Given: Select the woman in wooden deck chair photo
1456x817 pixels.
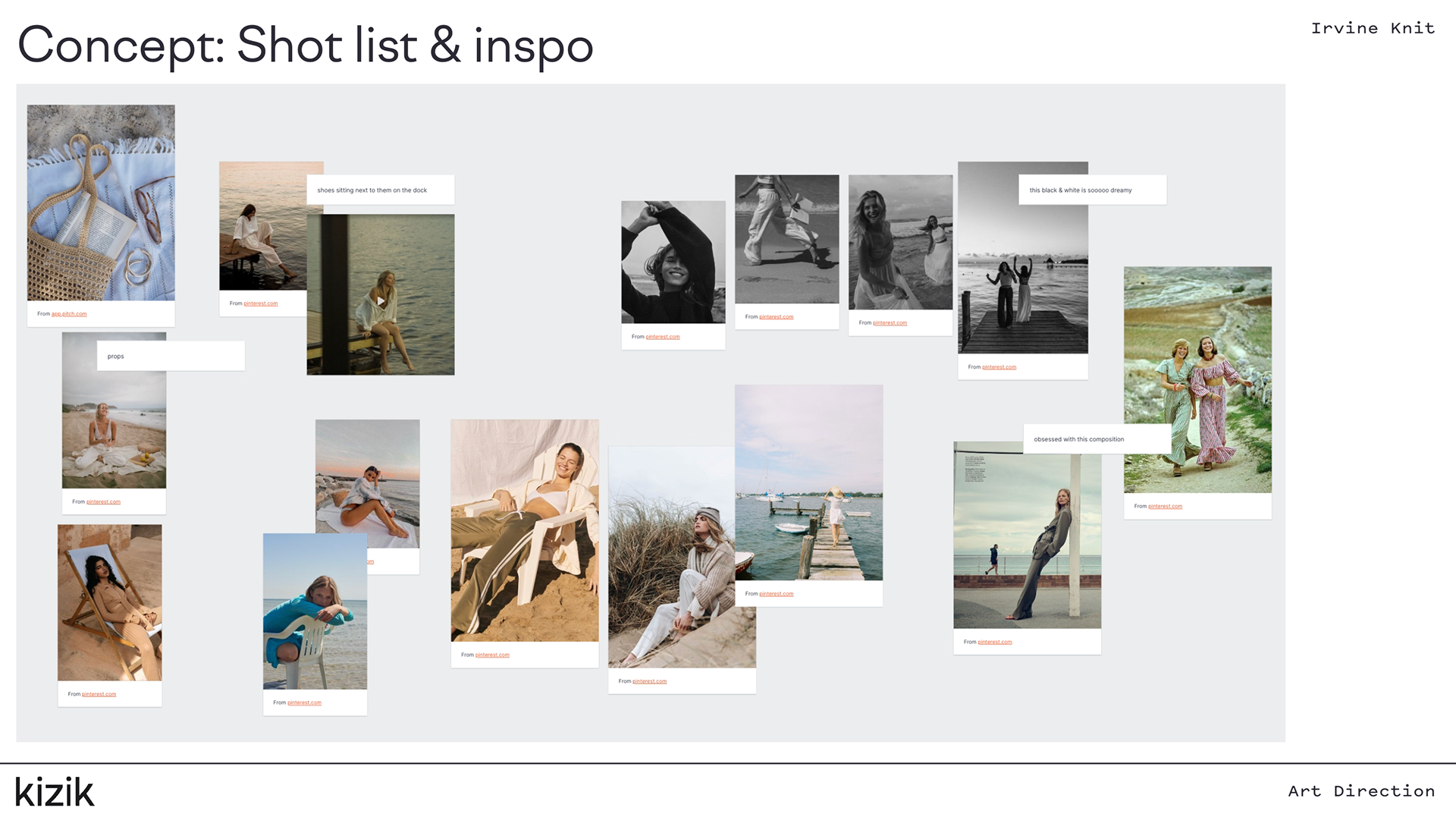Looking at the screenshot, I should coord(110,602).
